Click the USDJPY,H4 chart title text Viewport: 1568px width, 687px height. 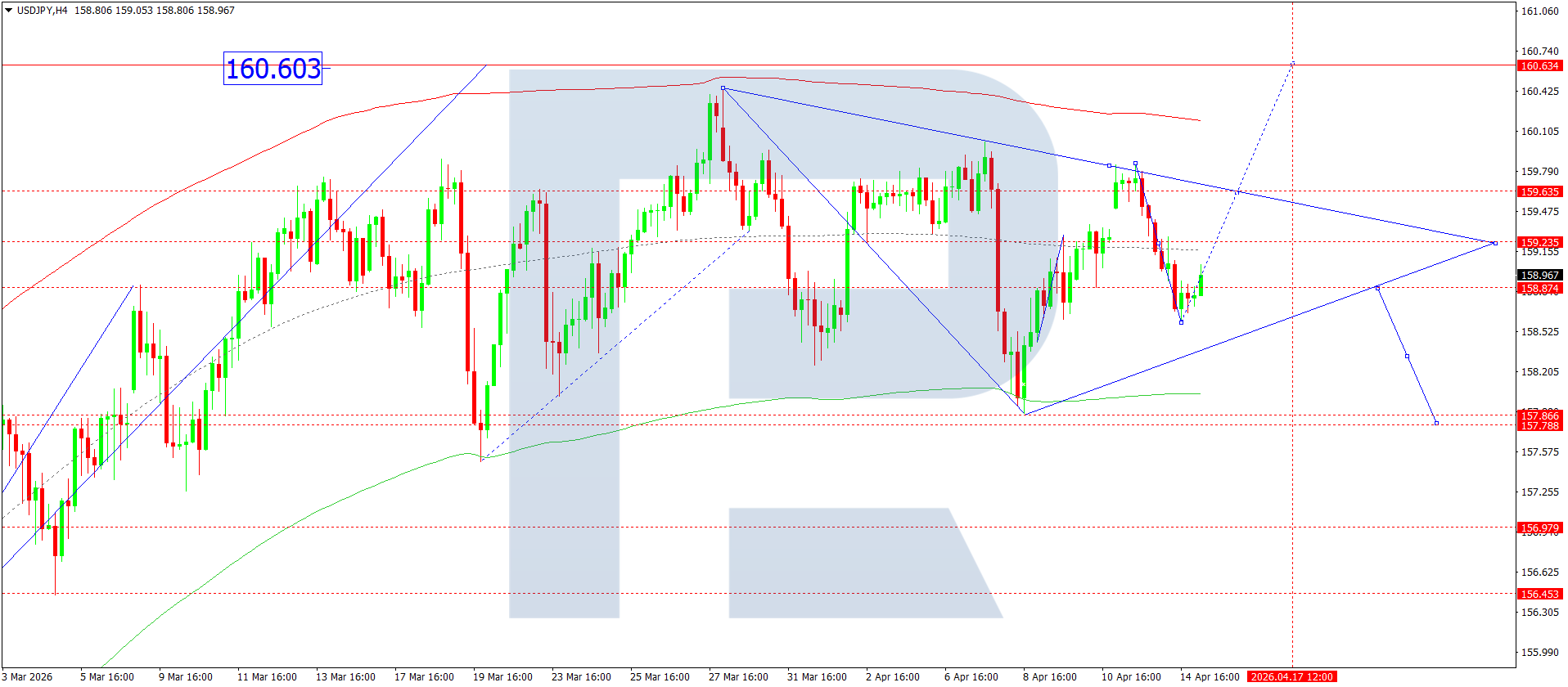point(43,11)
